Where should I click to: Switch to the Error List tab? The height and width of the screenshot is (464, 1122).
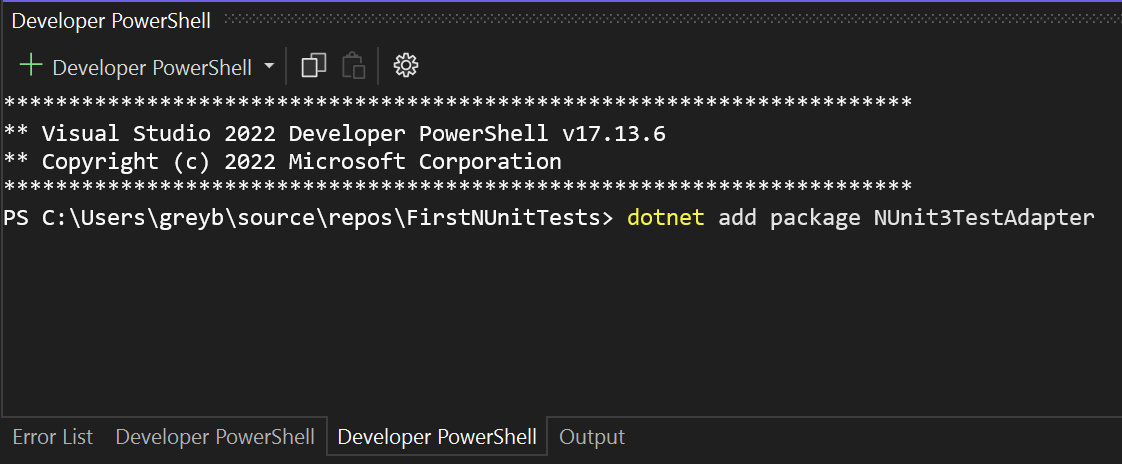tap(53, 437)
